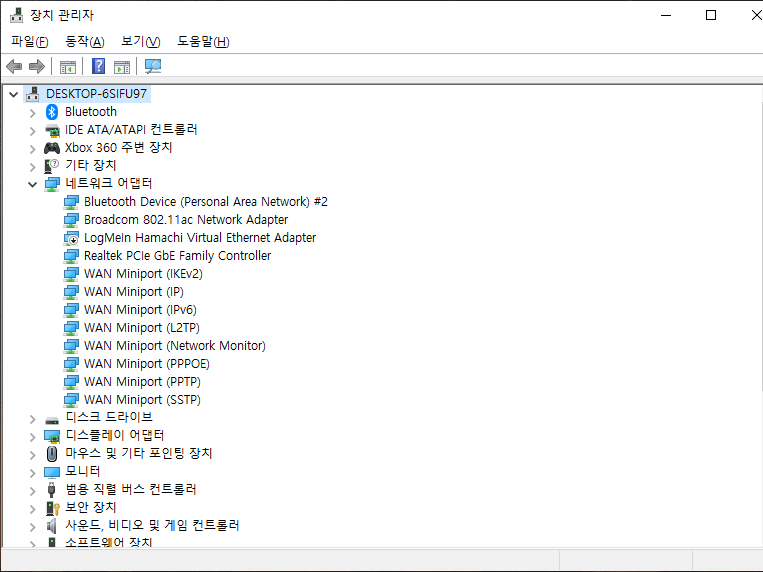Select the DESKTOP-6SIFU97 computer name
The height and width of the screenshot is (572, 763).
point(96,93)
